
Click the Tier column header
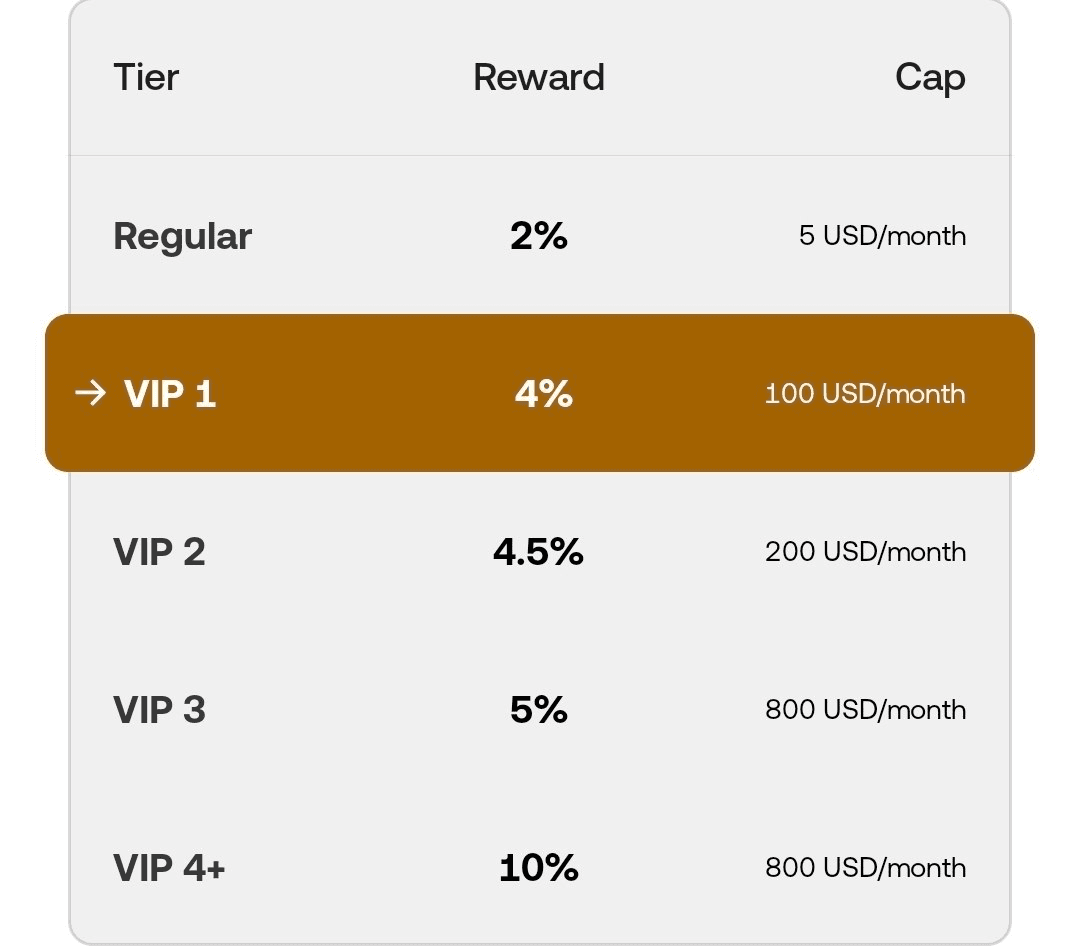tap(146, 77)
